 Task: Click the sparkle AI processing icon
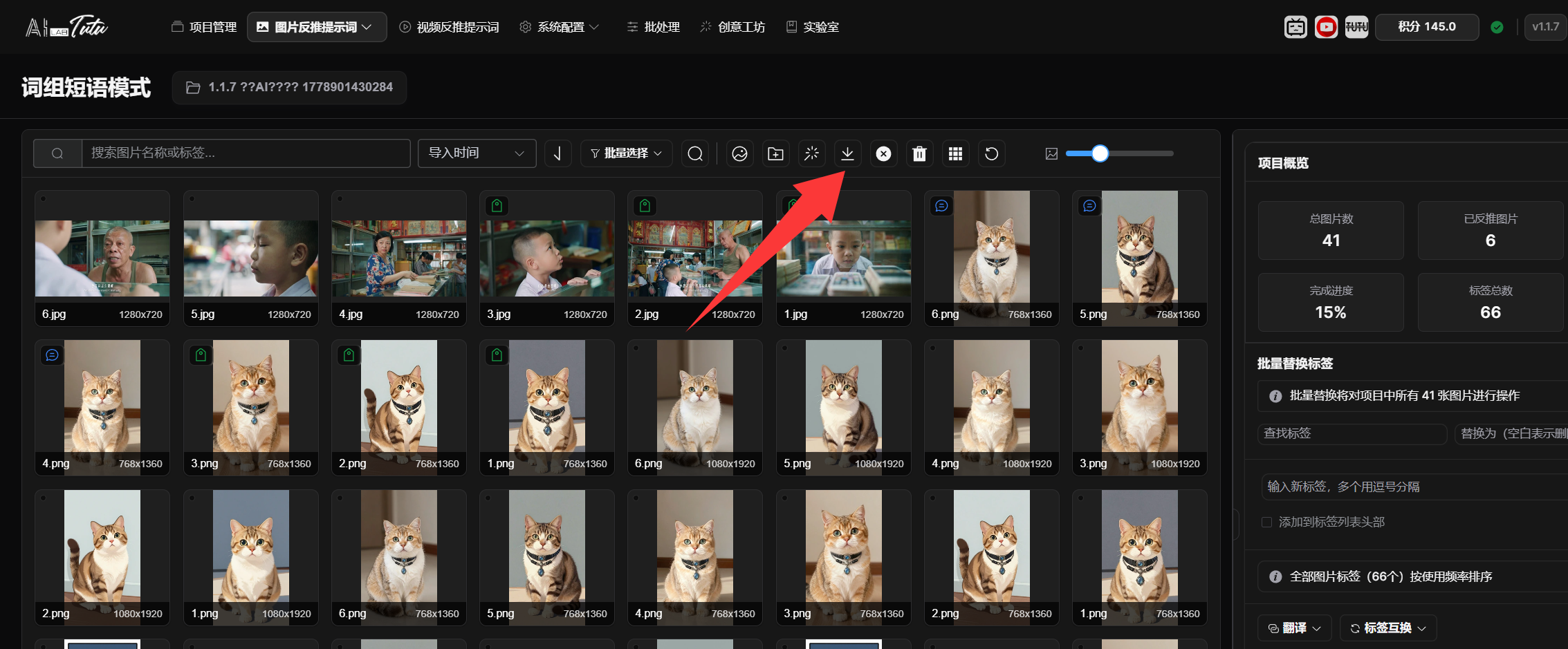811,153
